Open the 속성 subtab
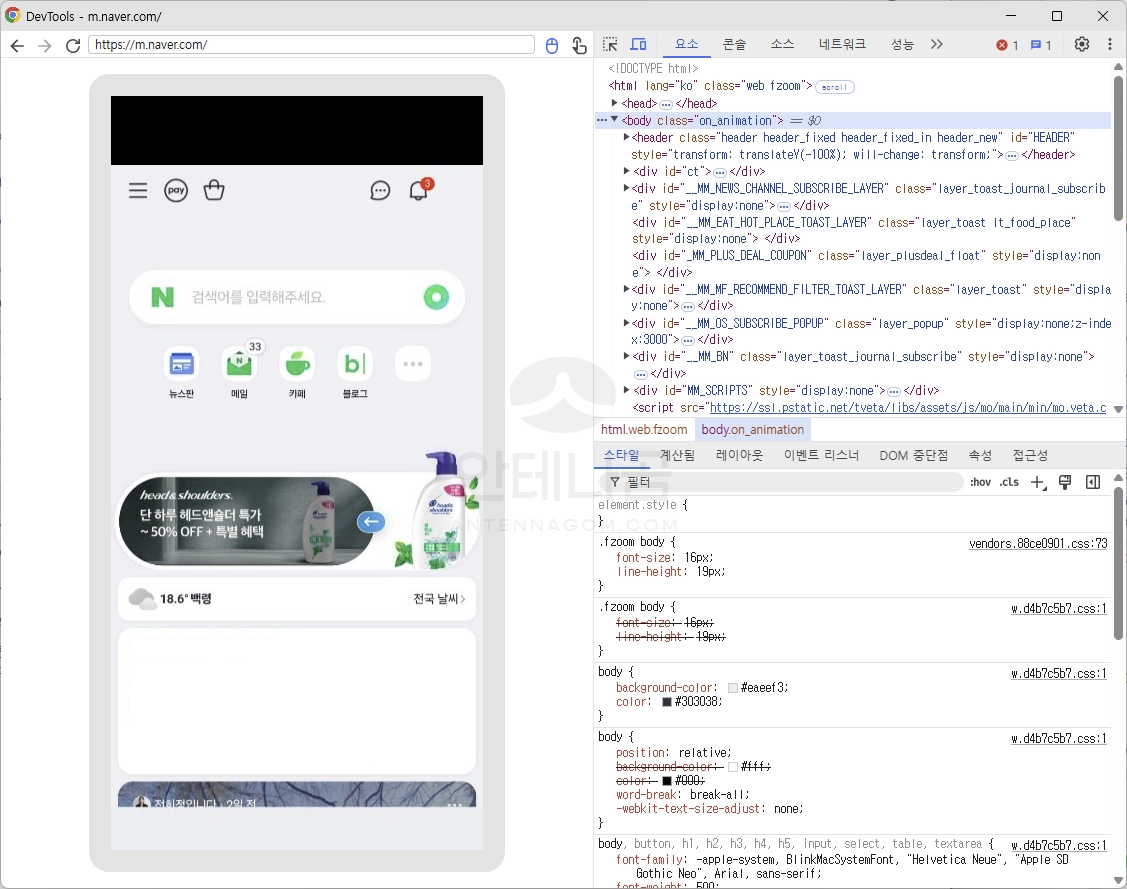The image size is (1127, 889). tap(980, 455)
